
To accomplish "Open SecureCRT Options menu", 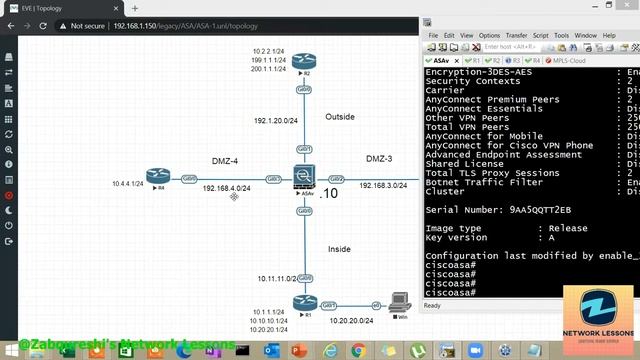I will pos(489,36).
